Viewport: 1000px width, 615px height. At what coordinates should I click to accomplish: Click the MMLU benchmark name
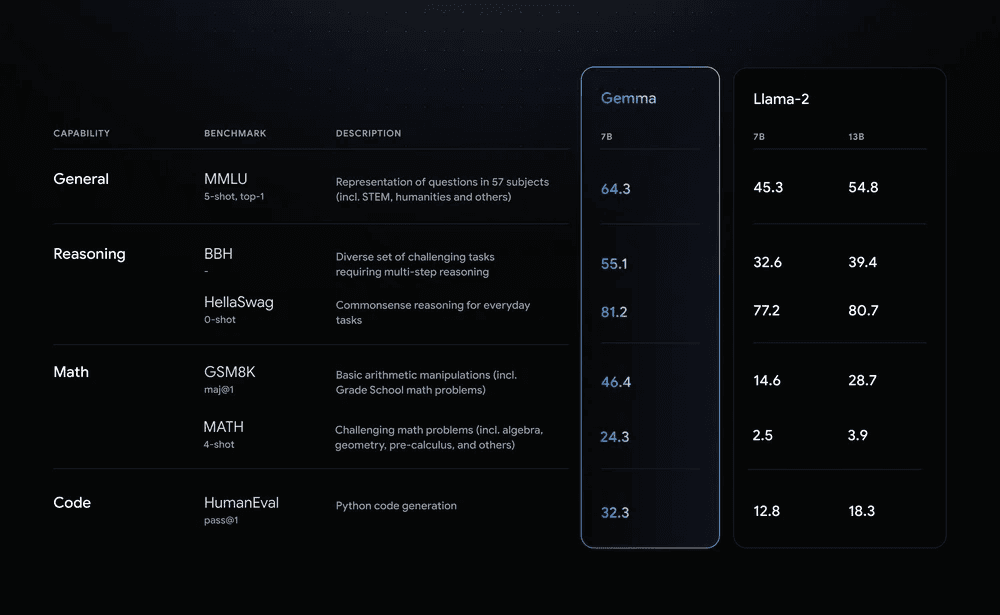[226, 179]
